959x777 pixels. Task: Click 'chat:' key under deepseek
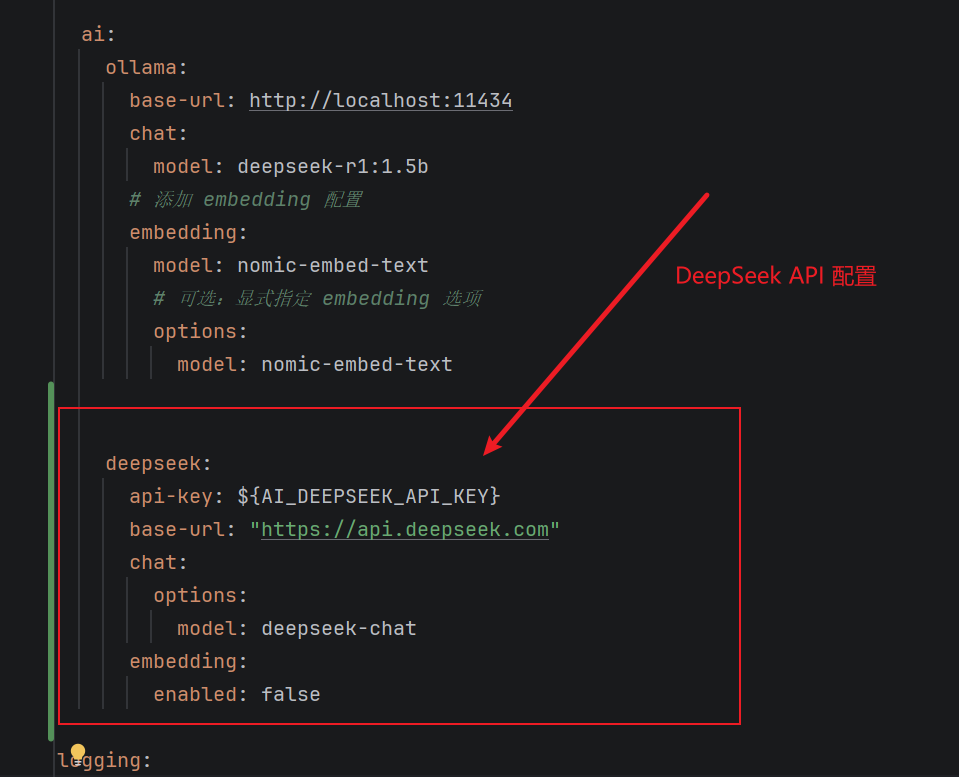pos(158,562)
